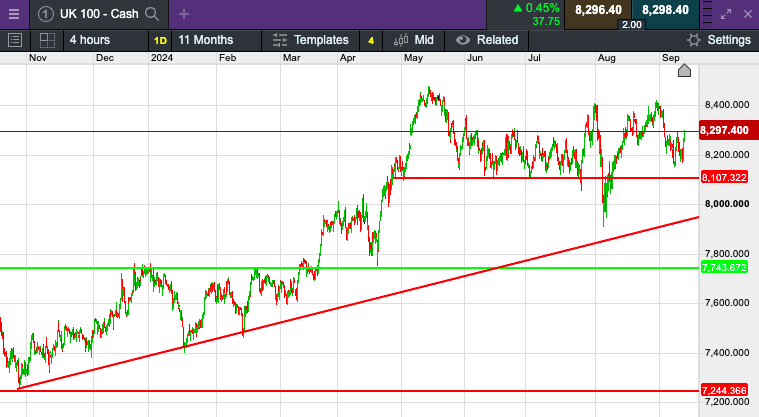This screenshot has height=417, width=759.
Task: Open the hamburger menu in the purple bar
Action: coord(14,14)
